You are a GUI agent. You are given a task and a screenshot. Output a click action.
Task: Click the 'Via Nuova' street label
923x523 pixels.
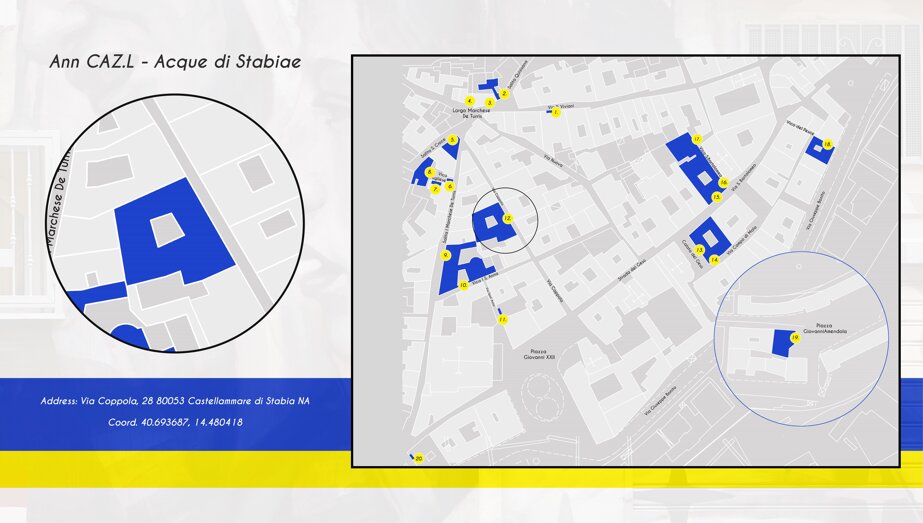pyautogui.click(x=553, y=161)
